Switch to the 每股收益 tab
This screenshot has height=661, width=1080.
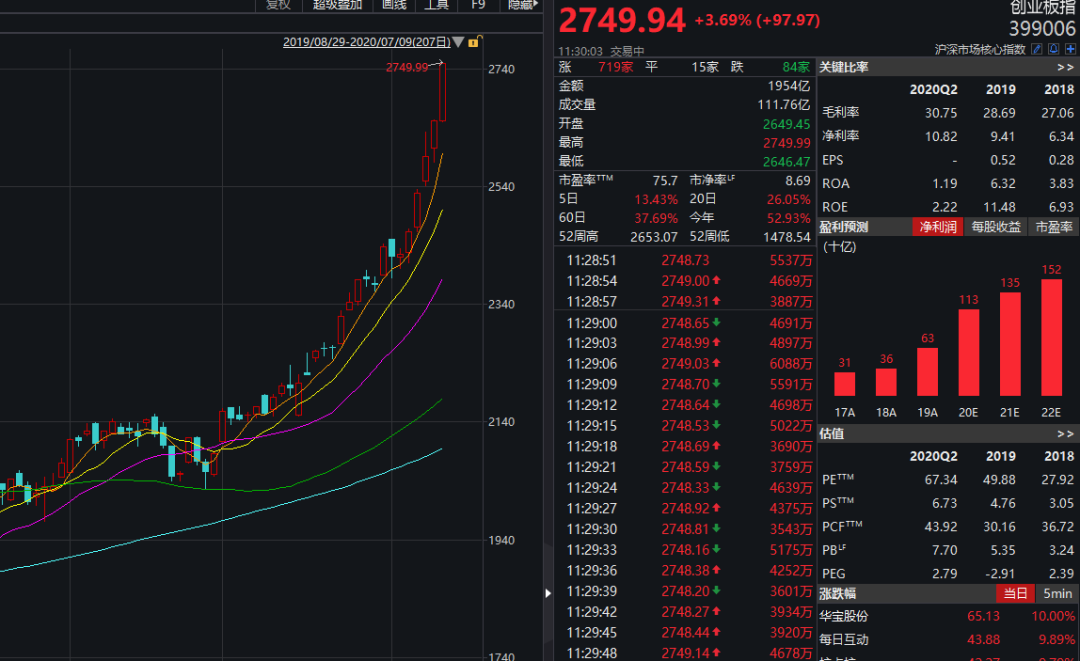point(995,227)
